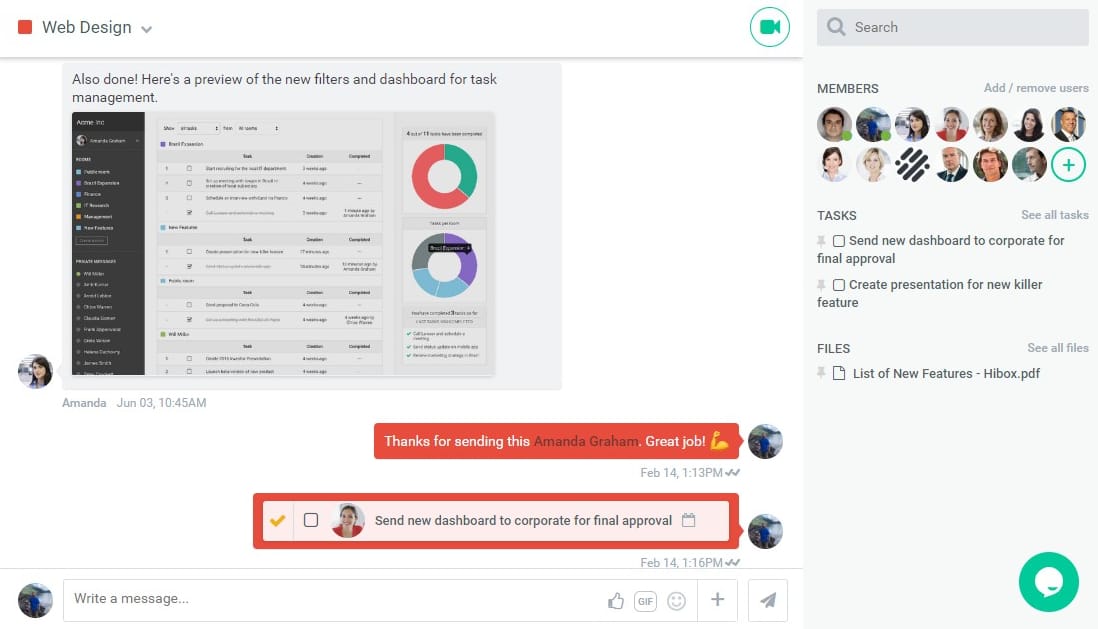The width and height of the screenshot is (1098, 629).
Task: Click the calendar icon on the task message
Action: click(x=688, y=520)
